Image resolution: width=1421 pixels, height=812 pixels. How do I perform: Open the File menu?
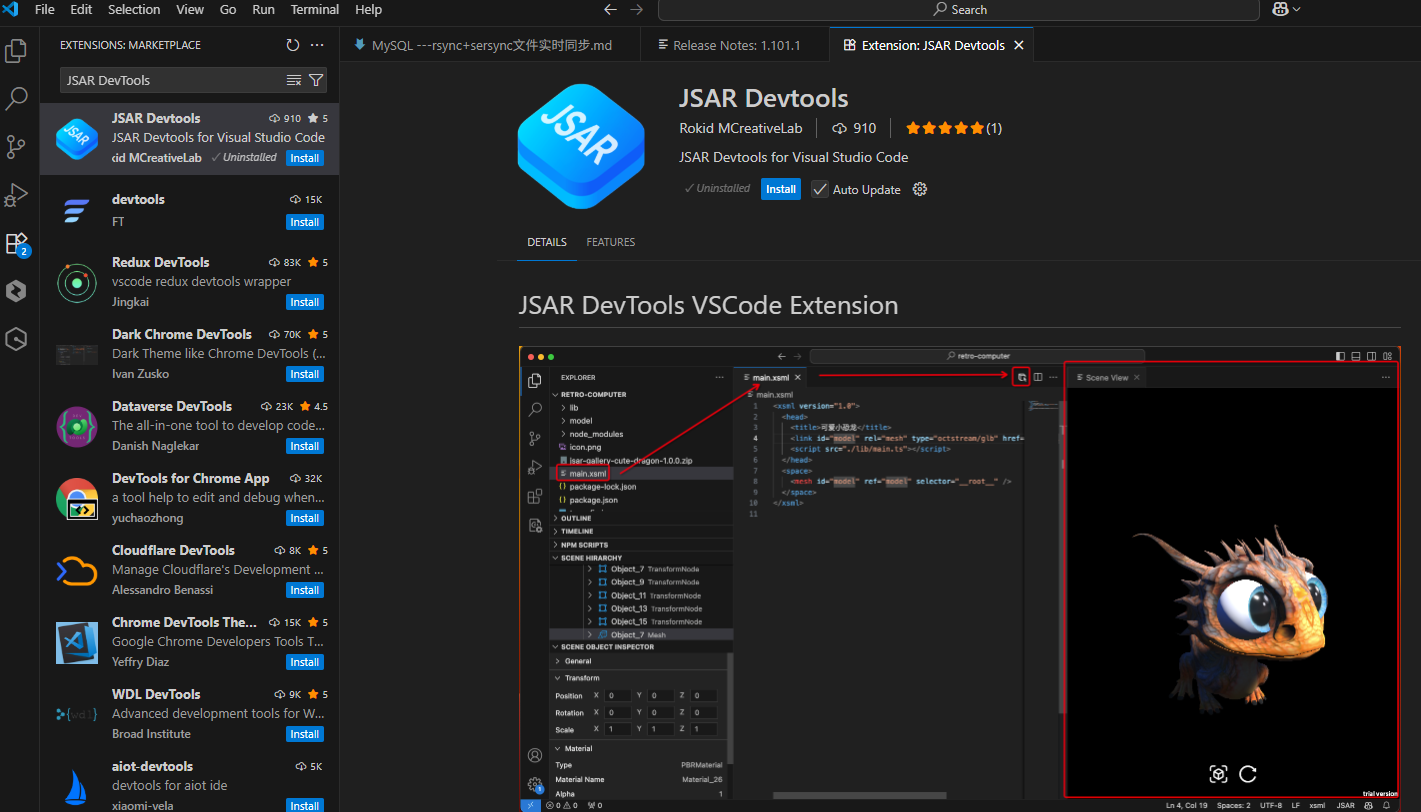click(45, 10)
